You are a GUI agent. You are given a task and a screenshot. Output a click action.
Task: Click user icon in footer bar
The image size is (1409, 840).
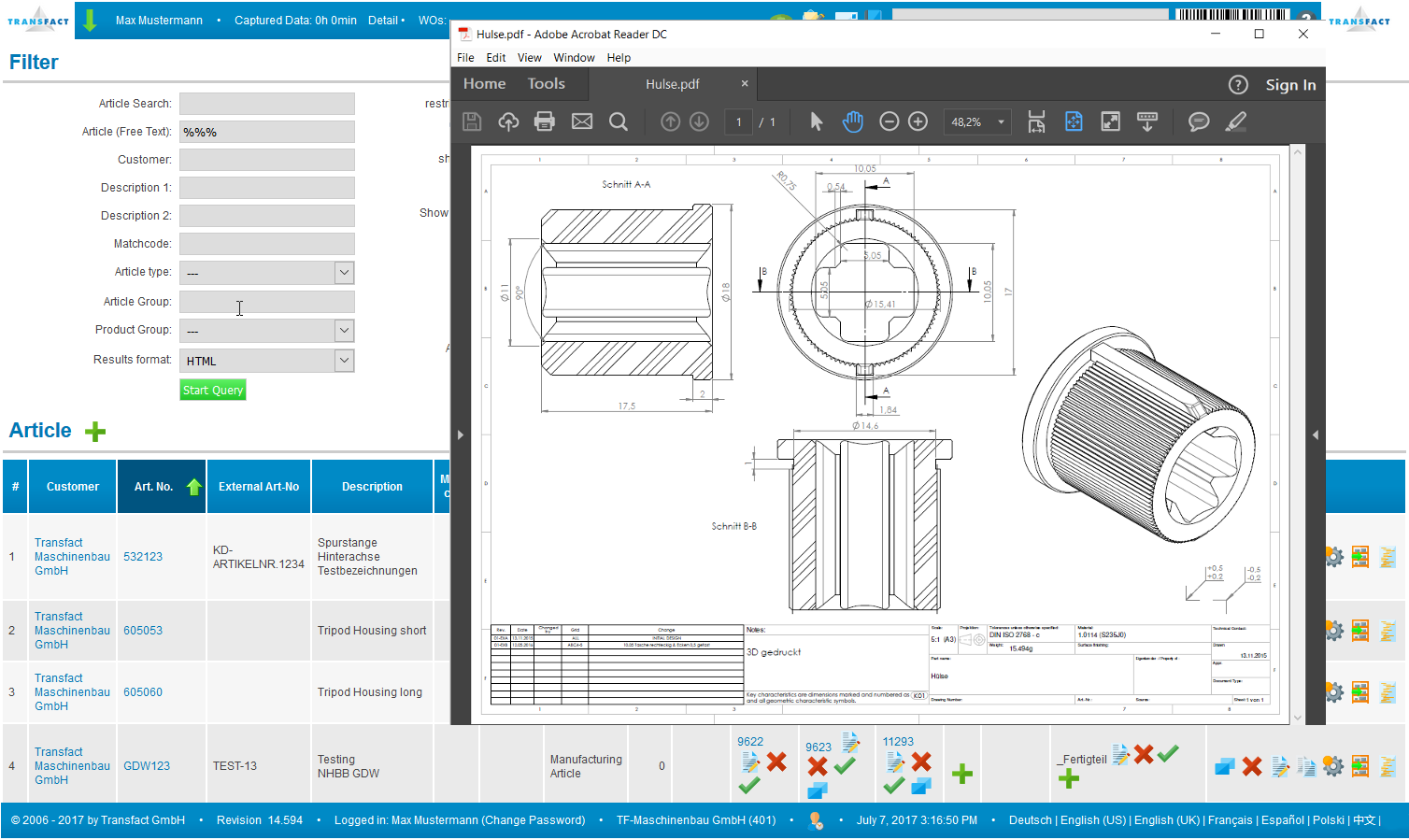click(816, 820)
